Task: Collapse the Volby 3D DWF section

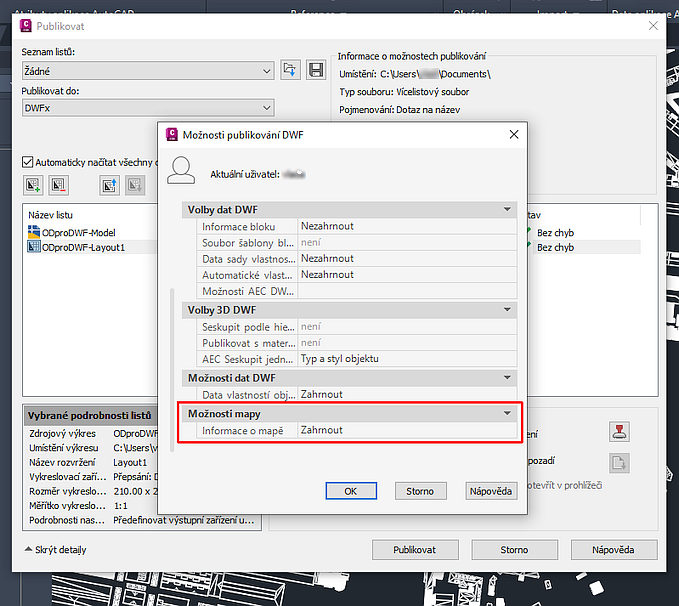Action: [x=508, y=310]
